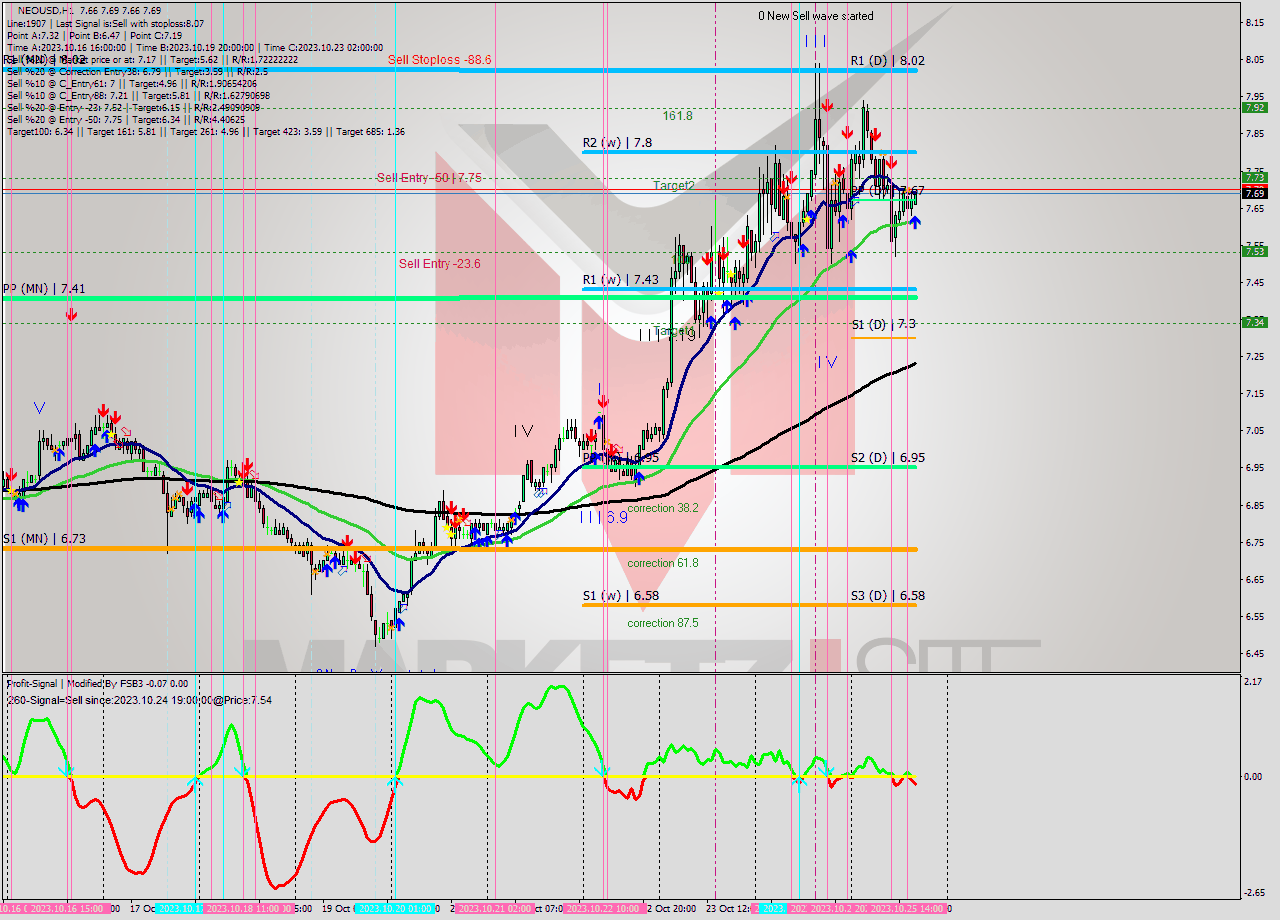This screenshot has width=1280, height=920.
Task: Click the 'Sell Entry -23.6' label
Action: coord(439,264)
